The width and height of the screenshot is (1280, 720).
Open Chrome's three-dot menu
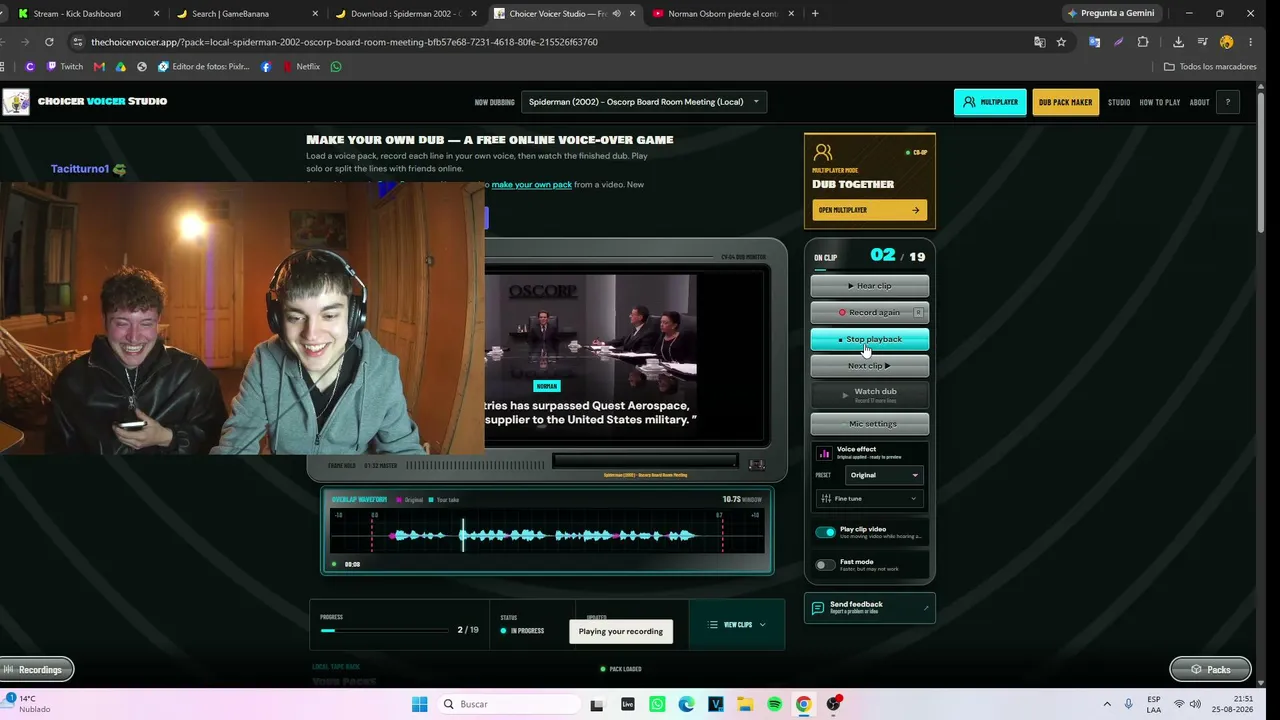click(1251, 42)
